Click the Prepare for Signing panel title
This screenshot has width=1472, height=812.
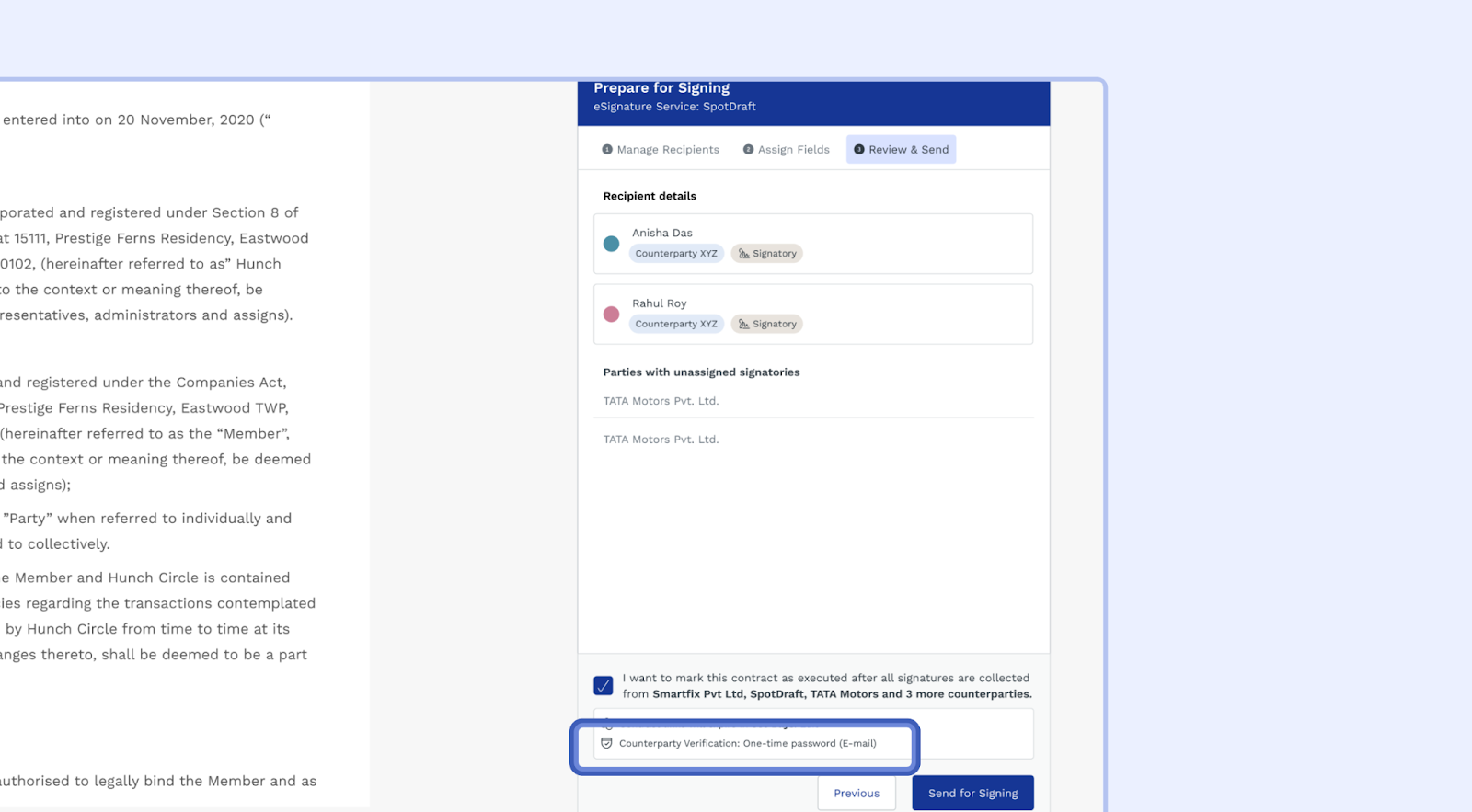point(661,88)
